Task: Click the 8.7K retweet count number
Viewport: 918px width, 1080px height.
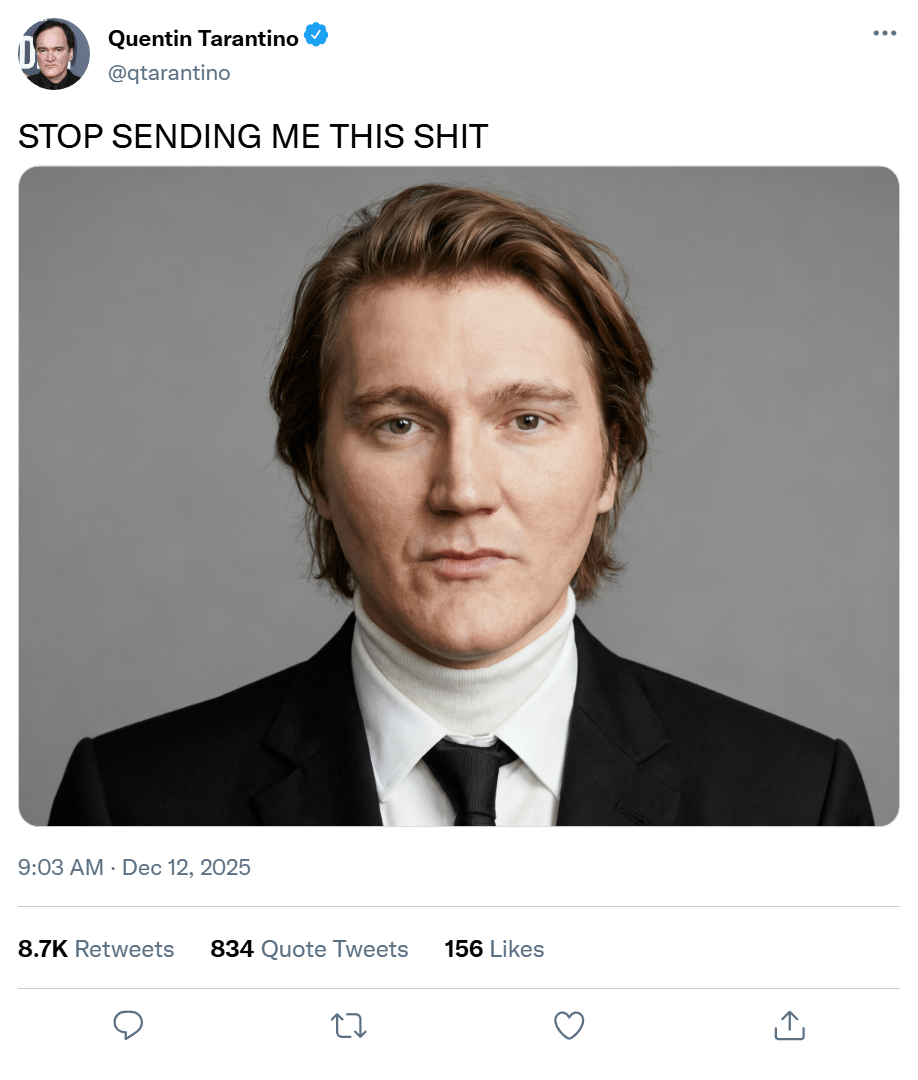Action: [43, 949]
